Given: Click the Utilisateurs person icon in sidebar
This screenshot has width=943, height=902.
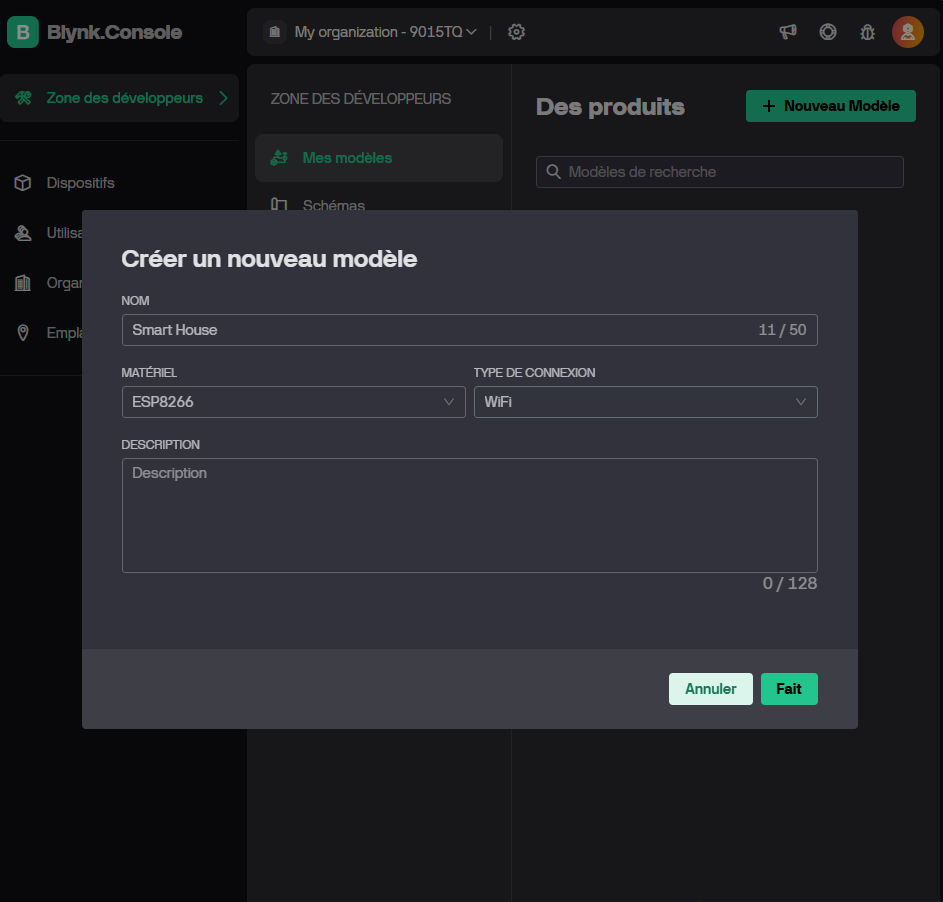Looking at the screenshot, I should tap(23, 233).
